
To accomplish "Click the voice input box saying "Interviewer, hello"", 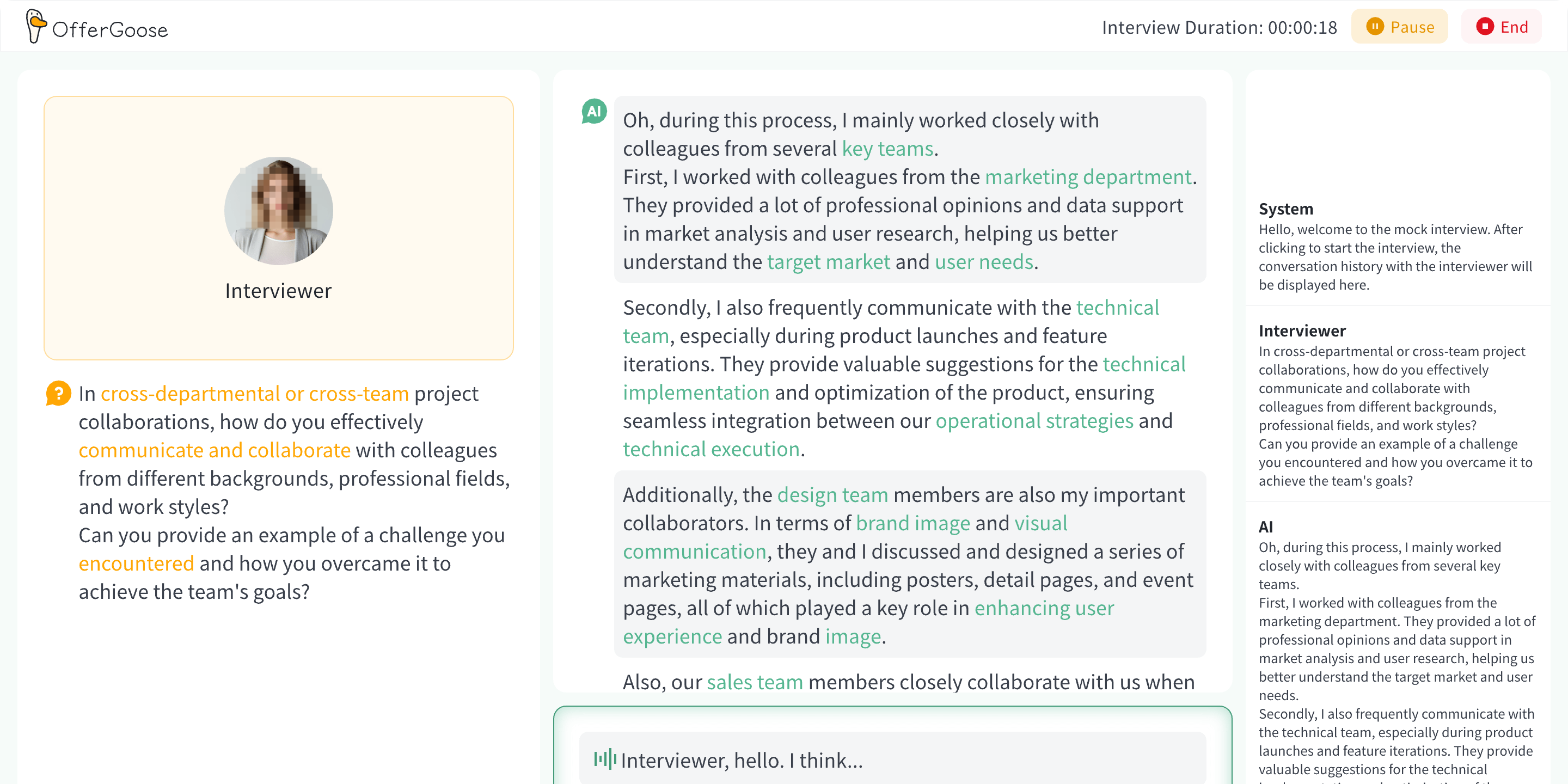I will tap(892, 759).
